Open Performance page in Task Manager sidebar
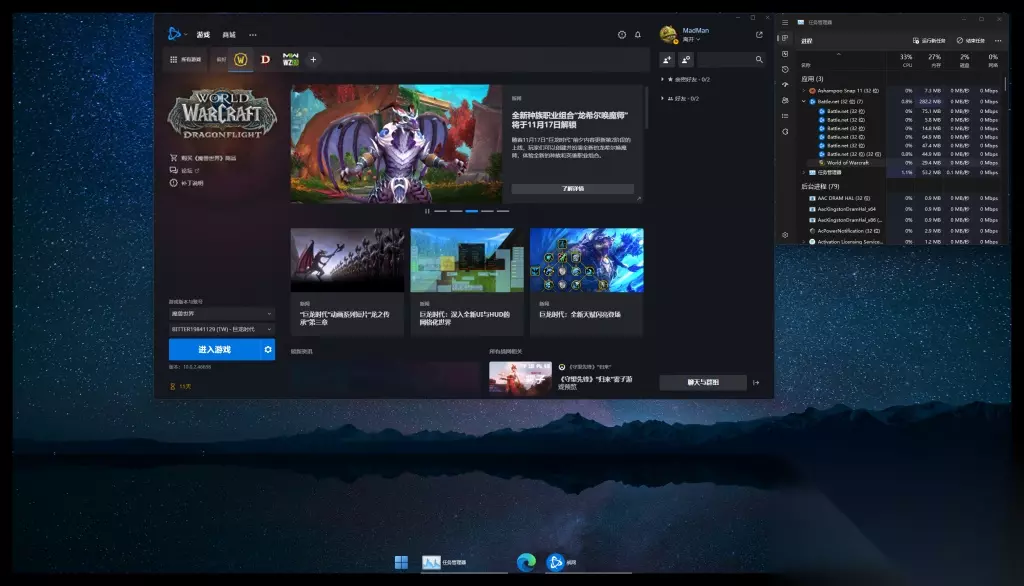 click(785, 54)
